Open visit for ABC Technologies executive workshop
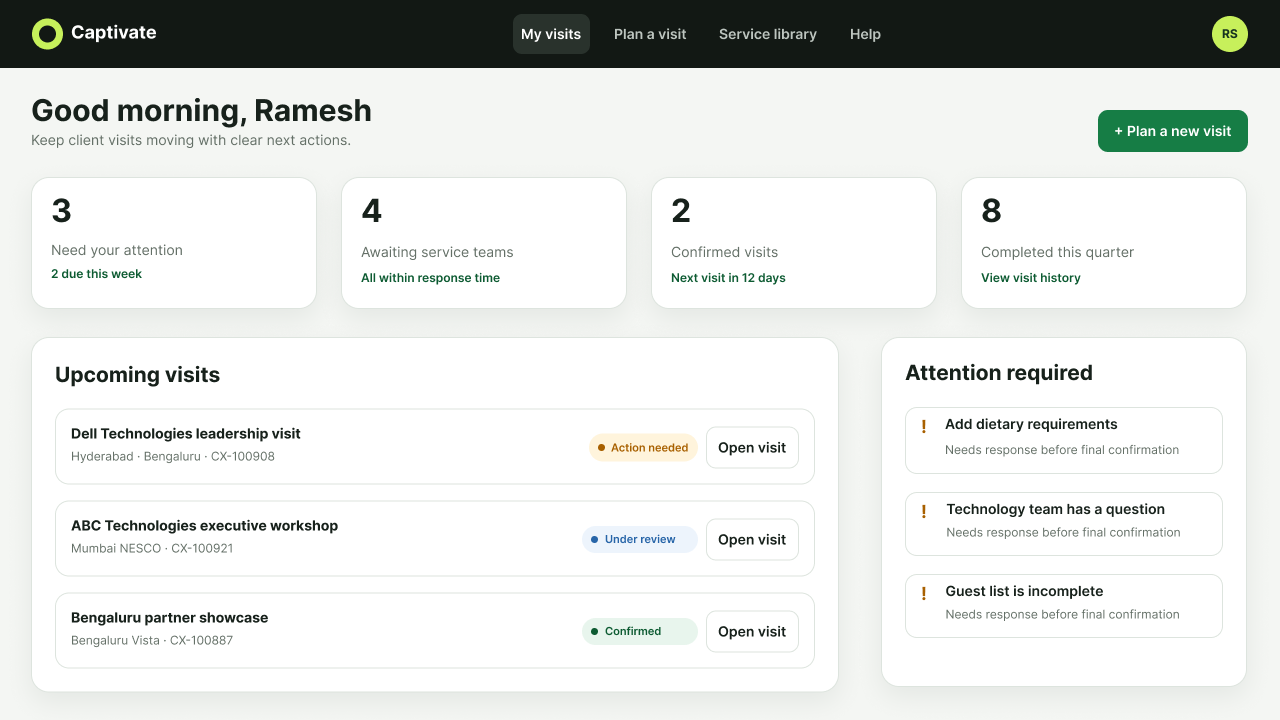The image size is (1280, 720). 752,540
